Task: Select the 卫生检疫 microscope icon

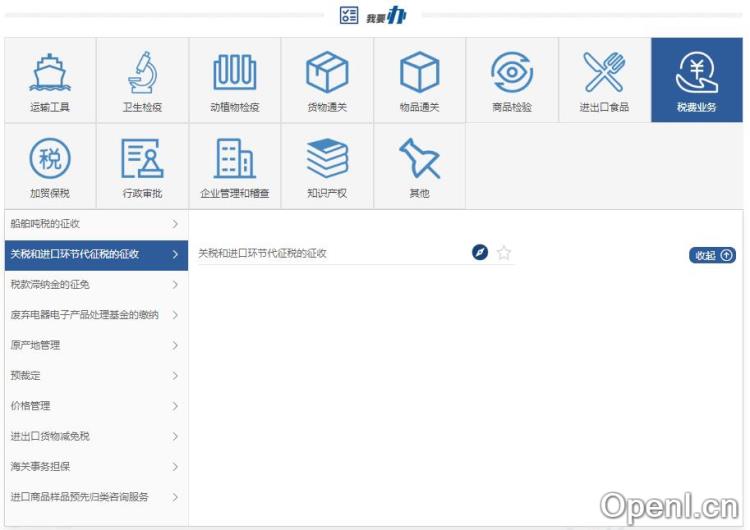Action: coord(142,72)
